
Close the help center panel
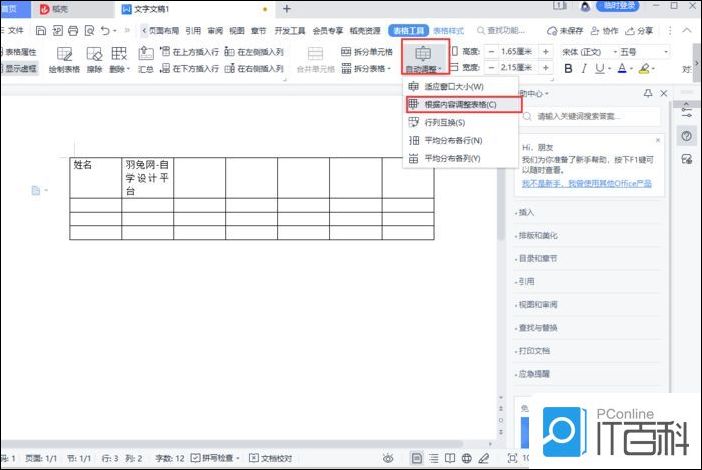click(664, 93)
